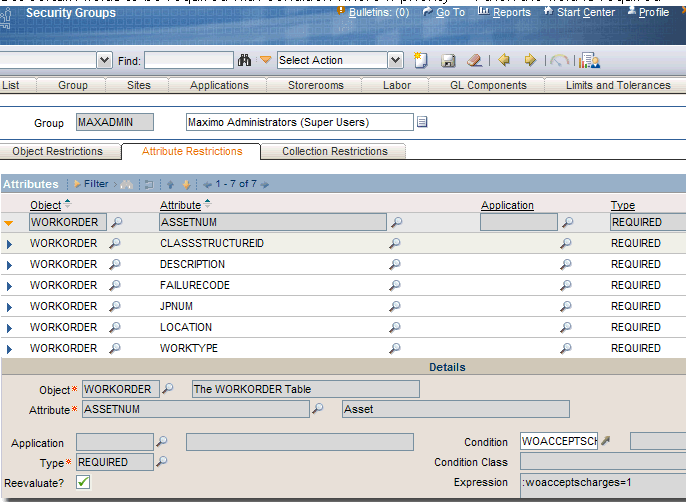Click the binoculars Find icon in toolbar
The image size is (686, 502).
point(244,60)
